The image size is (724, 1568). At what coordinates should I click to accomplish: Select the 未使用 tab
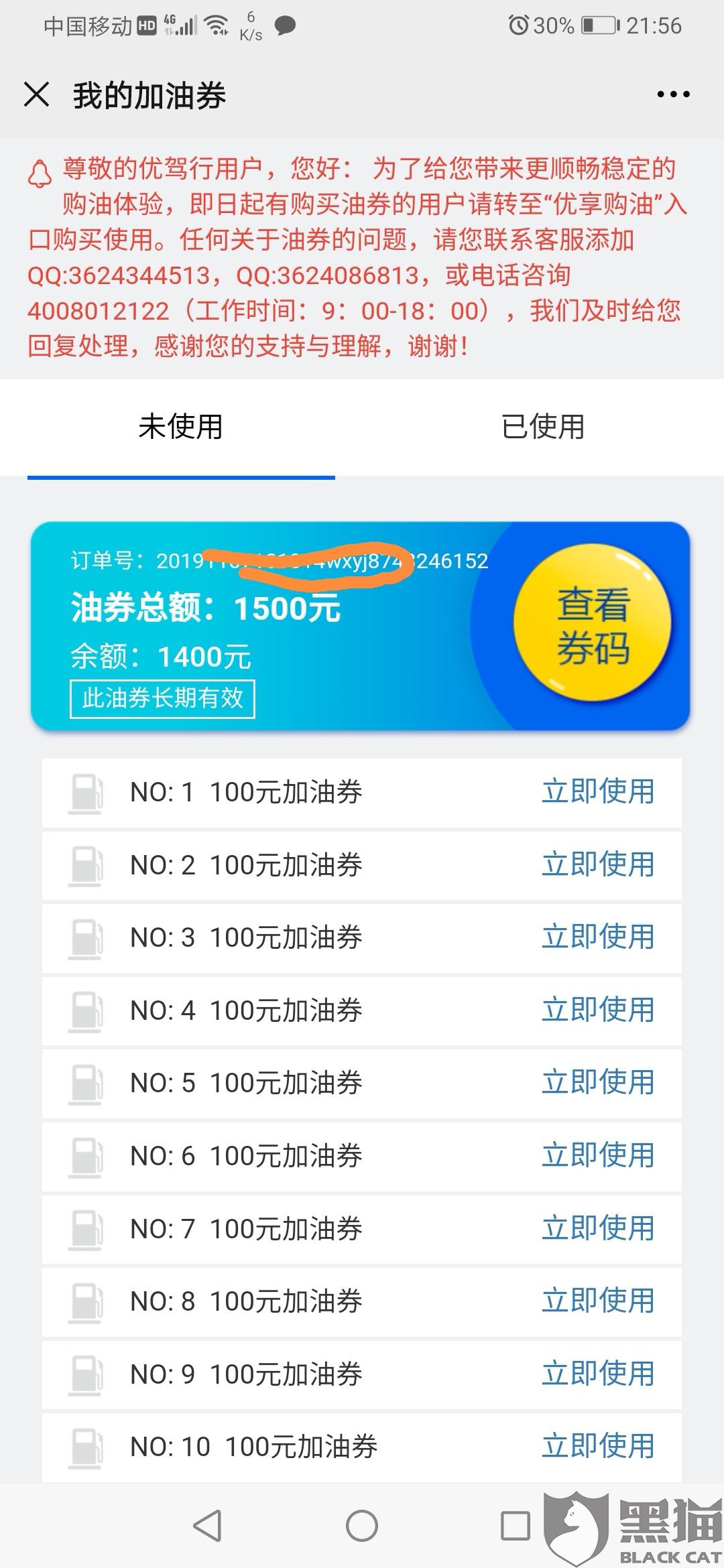tap(181, 427)
